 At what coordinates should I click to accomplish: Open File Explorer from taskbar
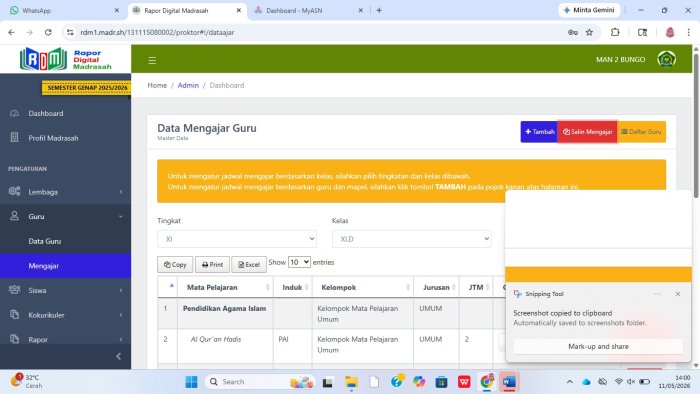click(x=351, y=382)
